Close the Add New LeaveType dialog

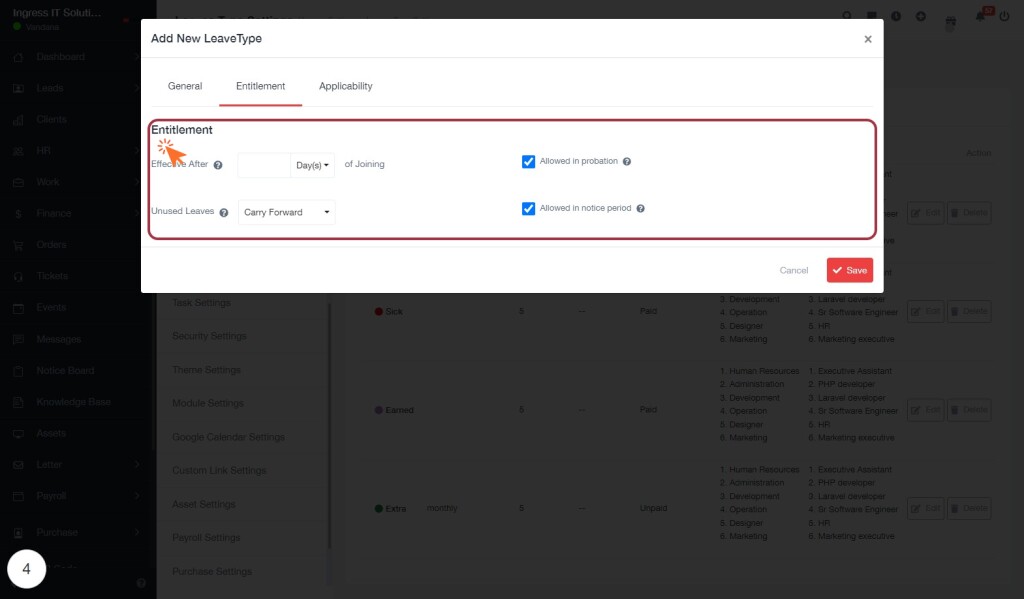tap(867, 39)
